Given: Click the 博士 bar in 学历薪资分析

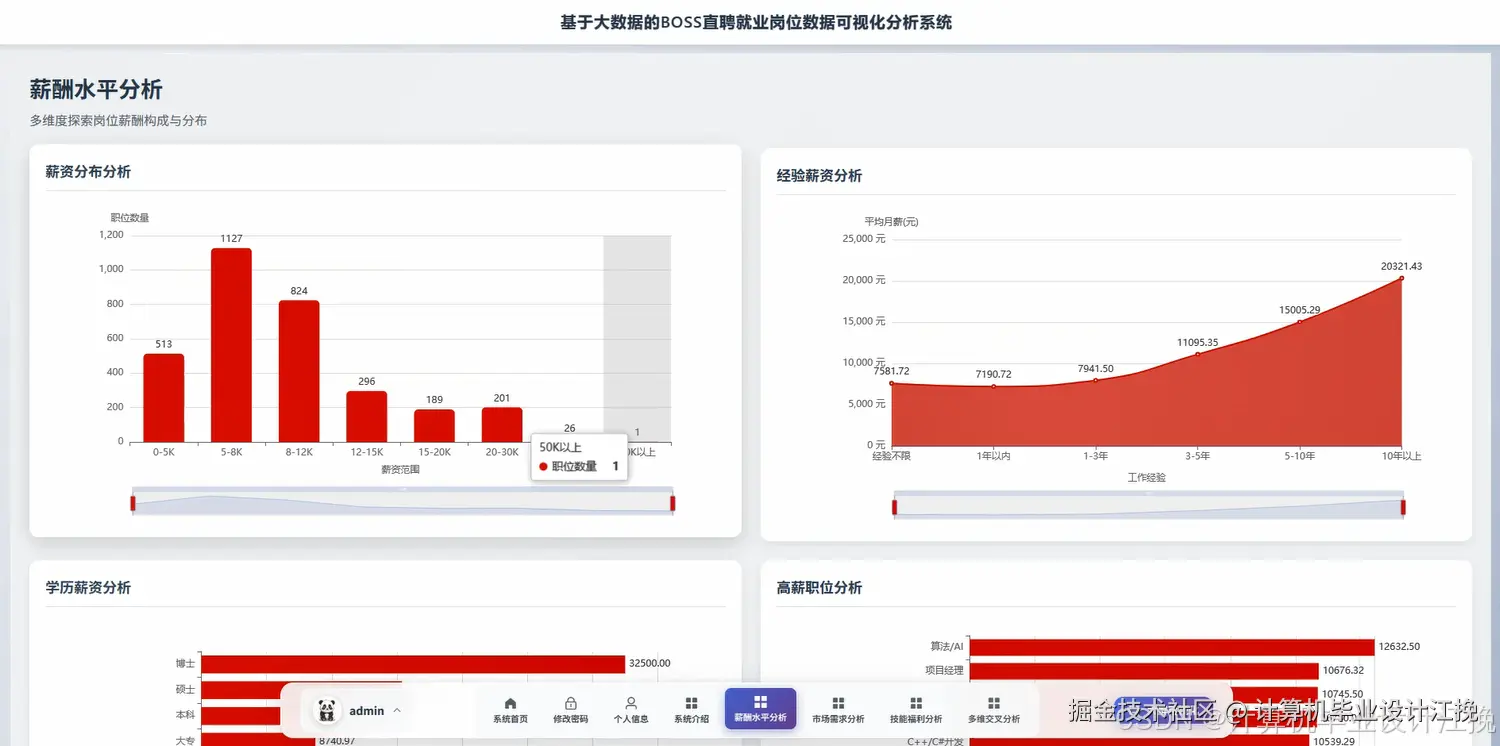Looking at the screenshot, I should click(413, 664).
